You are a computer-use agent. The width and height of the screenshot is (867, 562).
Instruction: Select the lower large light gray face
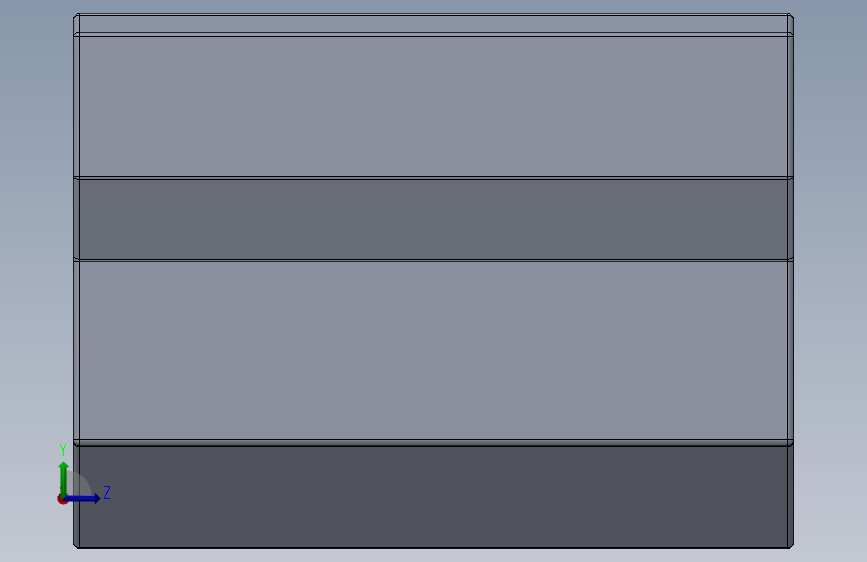[x=434, y=350]
